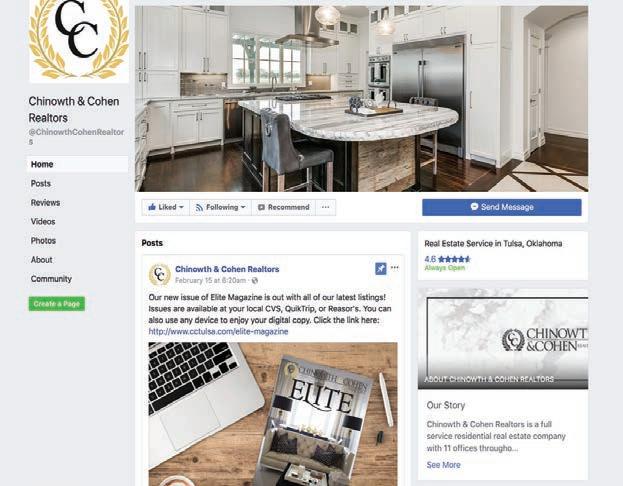Click the green Create a Page button
623x486 pixels.
57,304
